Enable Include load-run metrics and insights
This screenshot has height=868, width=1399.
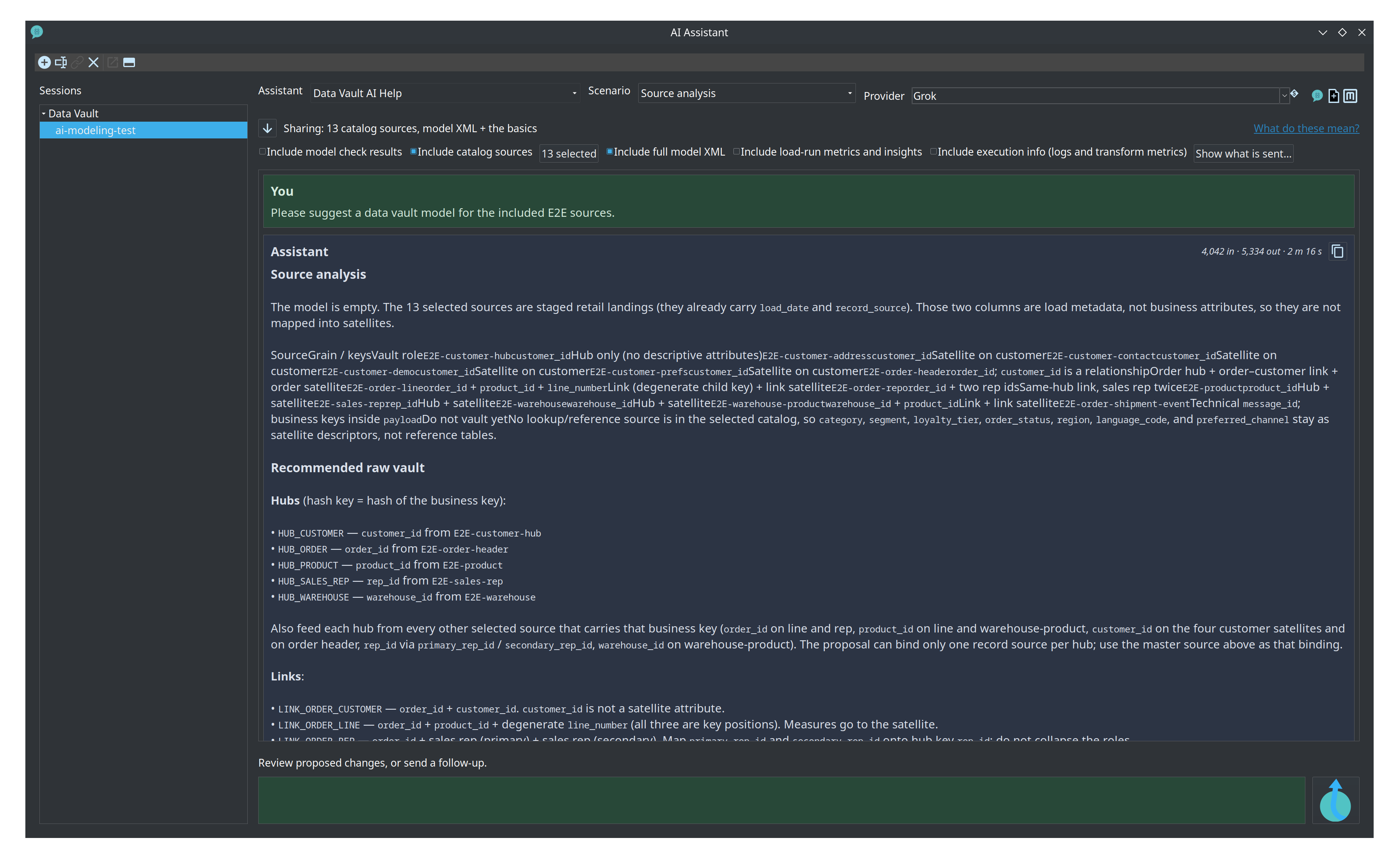point(736,152)
